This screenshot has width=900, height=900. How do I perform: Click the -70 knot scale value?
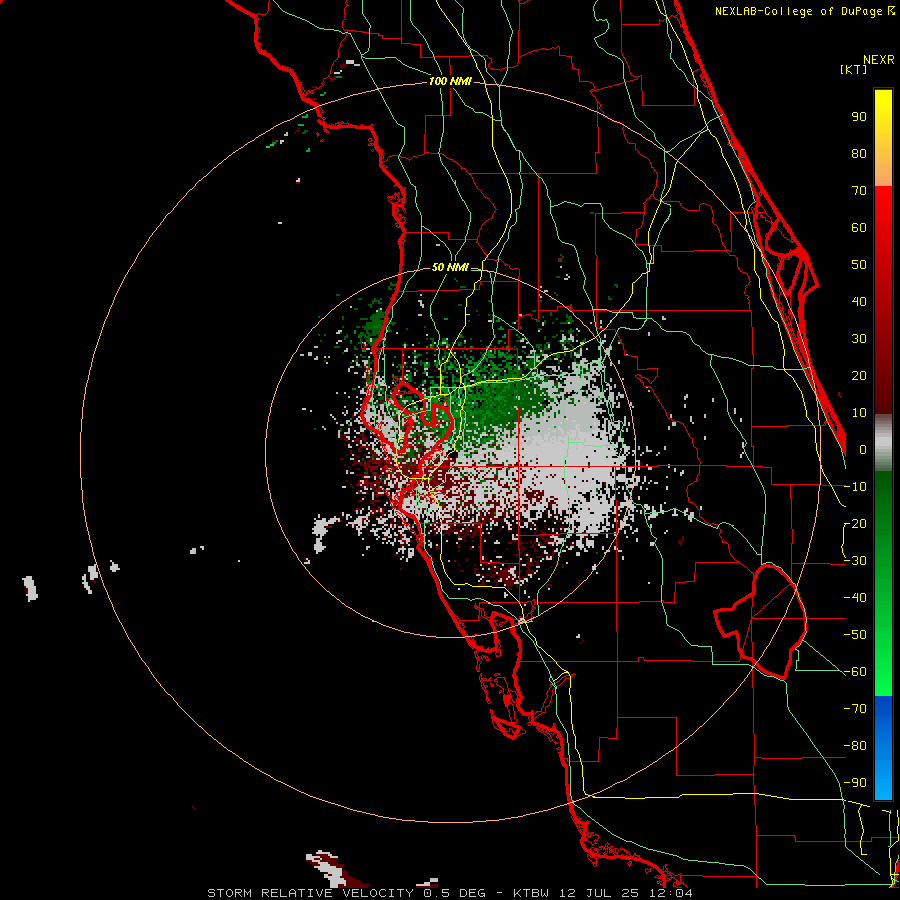pyautogui.click(x=855, y=709)
